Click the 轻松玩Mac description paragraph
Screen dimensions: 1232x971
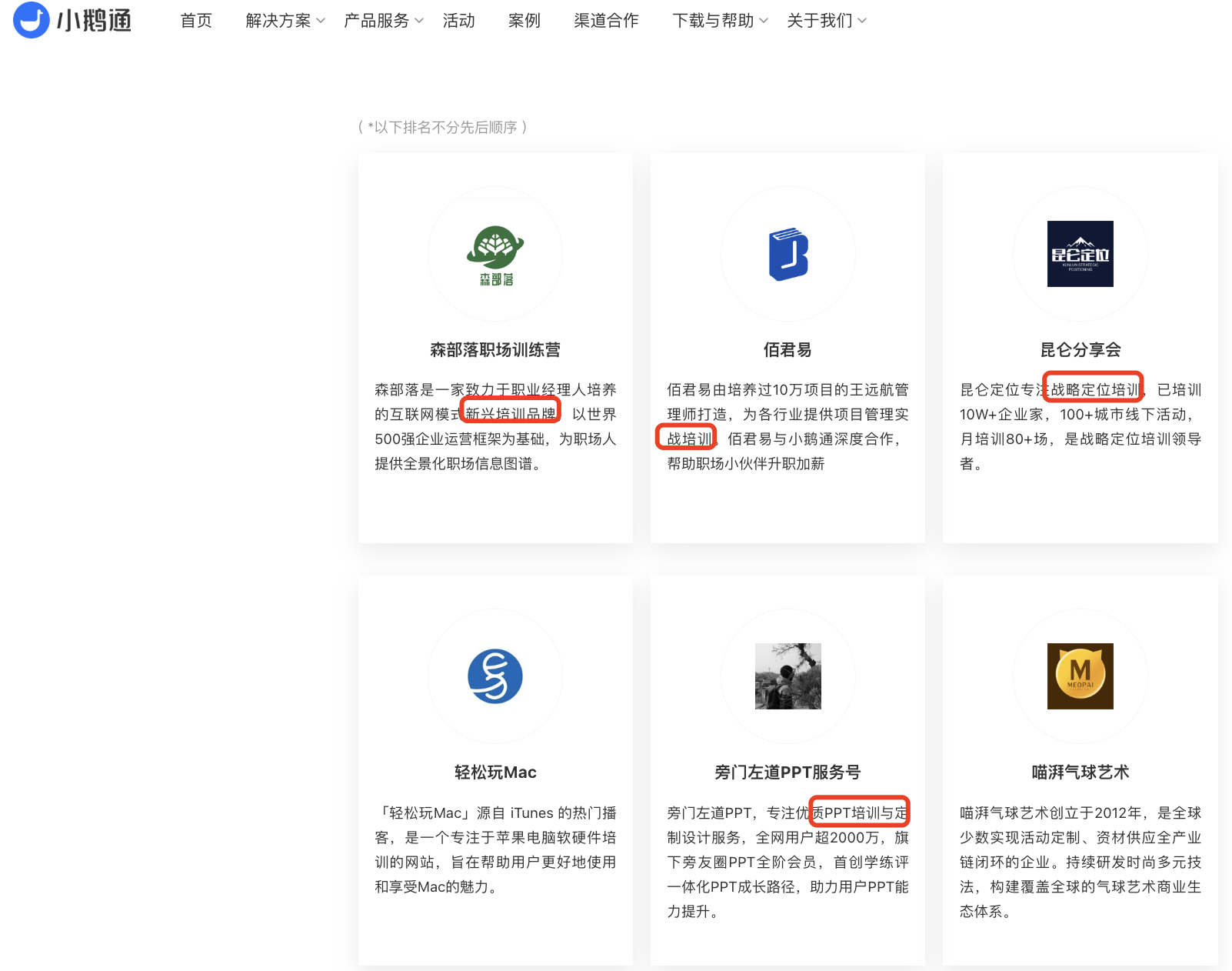coord(495,849)
